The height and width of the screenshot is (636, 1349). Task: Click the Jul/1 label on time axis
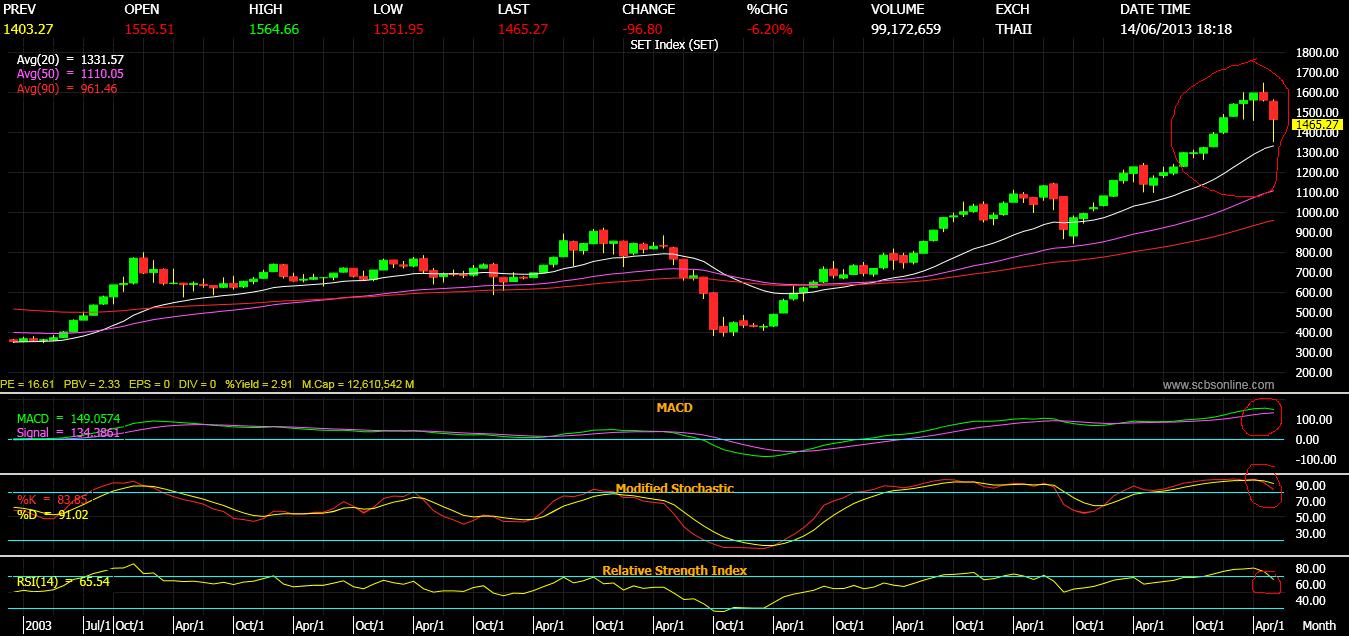(98, 625)
